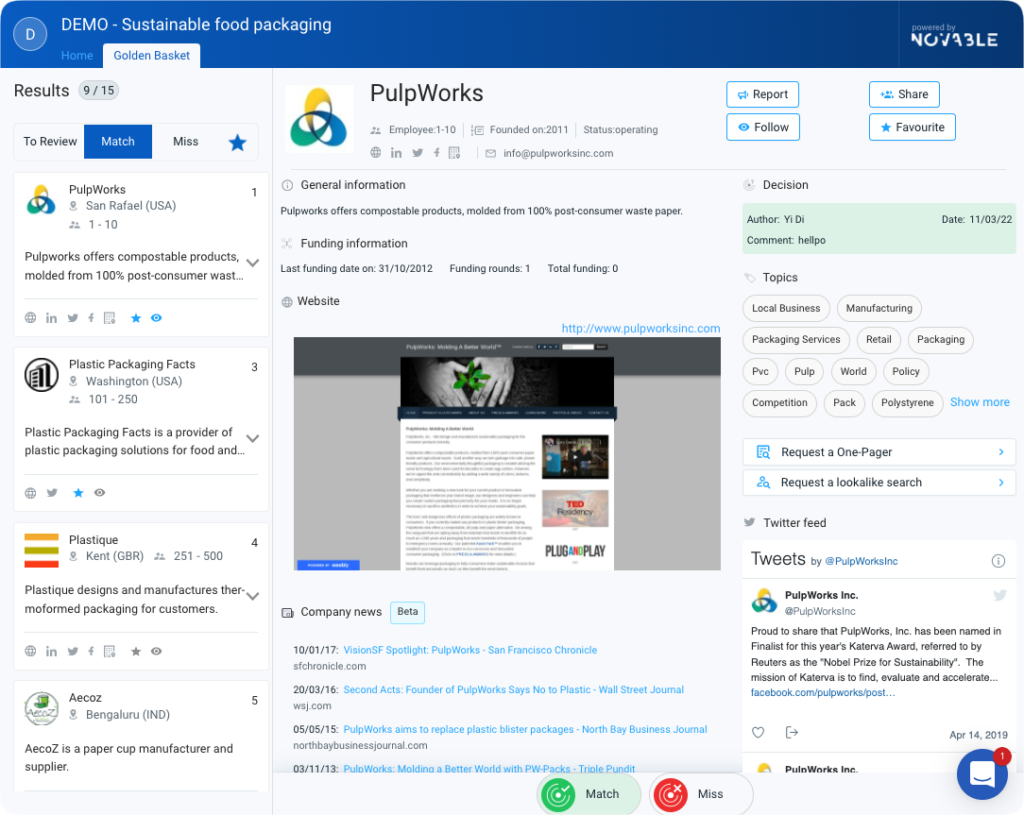Toggle star on Plastic Packaging Facts card
The image size is (1024, 815).
[x=78, y=493]
